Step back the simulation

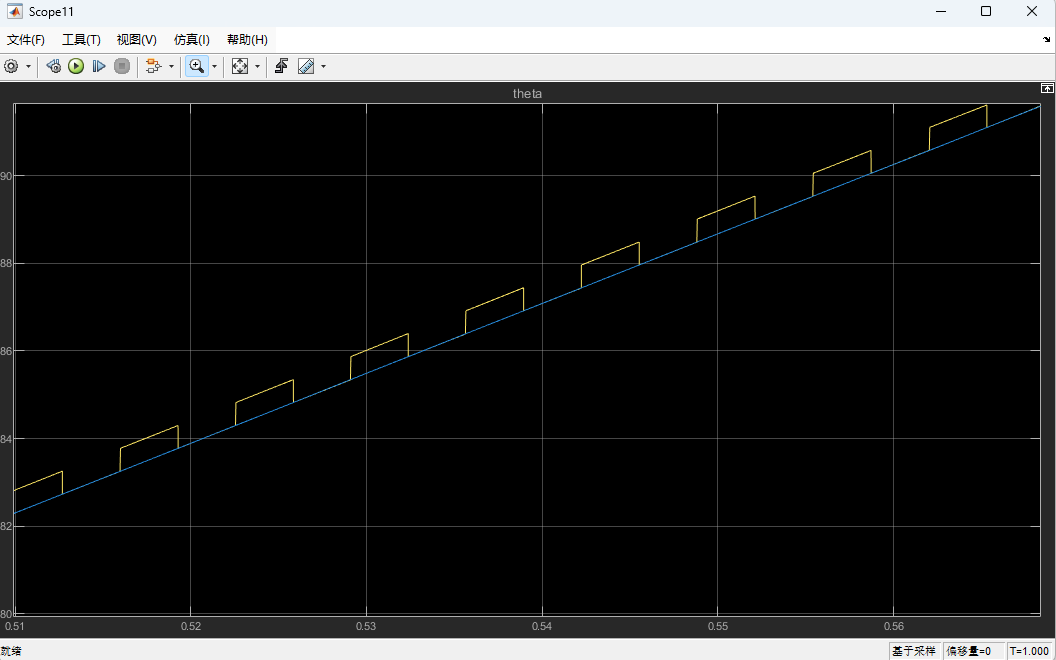[54, 66]
